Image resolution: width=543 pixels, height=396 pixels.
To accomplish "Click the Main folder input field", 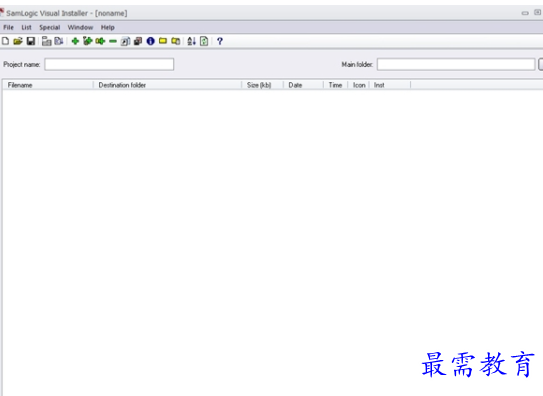I will pyautogui.click(x=456, y=64).
